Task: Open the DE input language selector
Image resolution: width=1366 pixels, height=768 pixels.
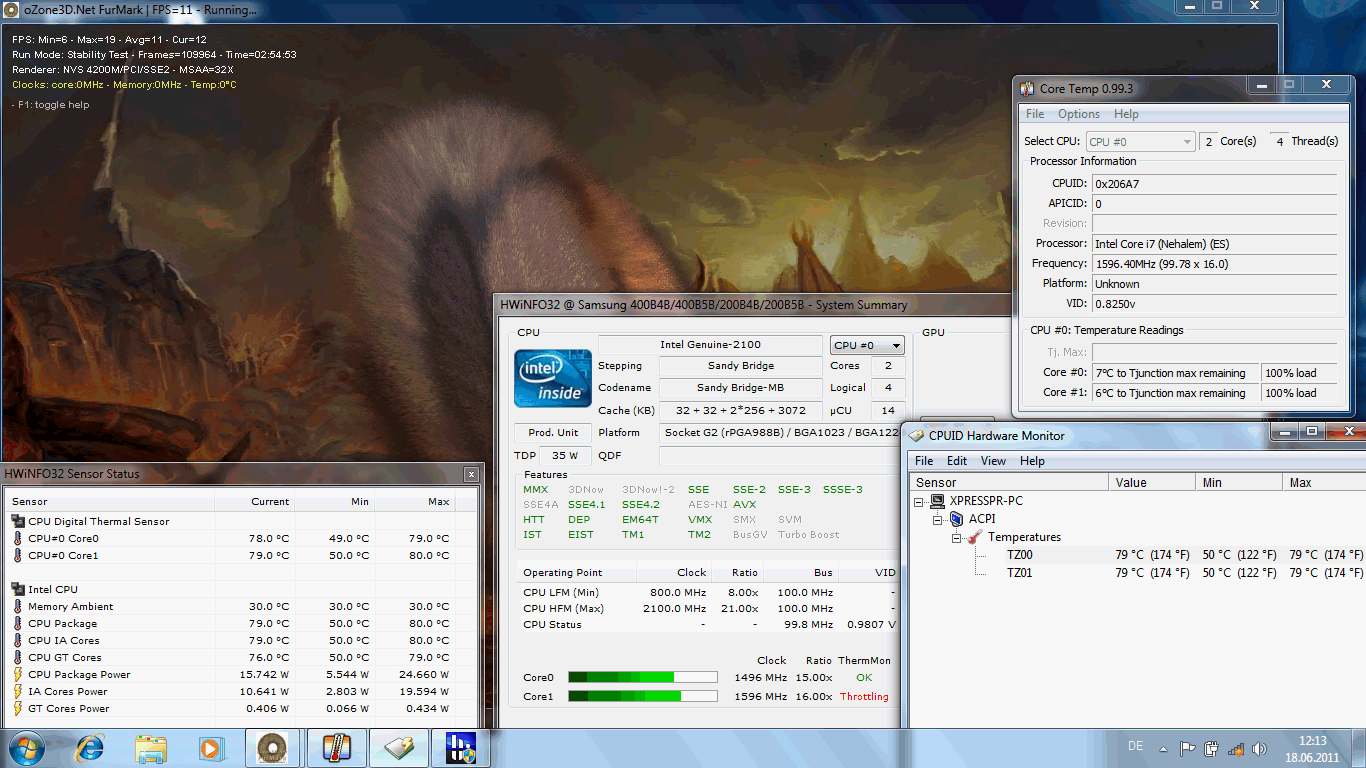Action: coord(1135,746)
